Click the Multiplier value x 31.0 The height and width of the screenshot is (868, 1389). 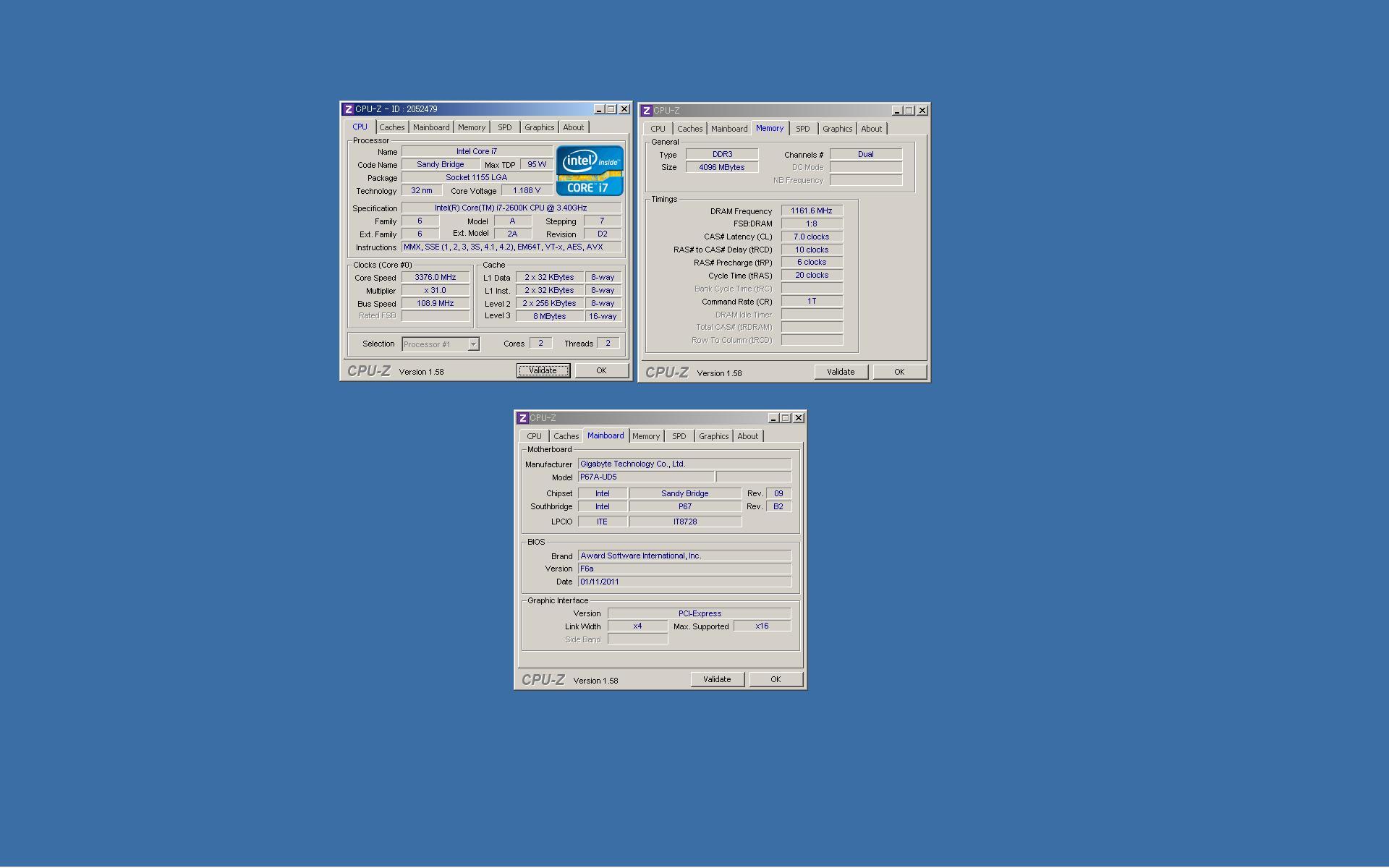(x=436, y=290)
